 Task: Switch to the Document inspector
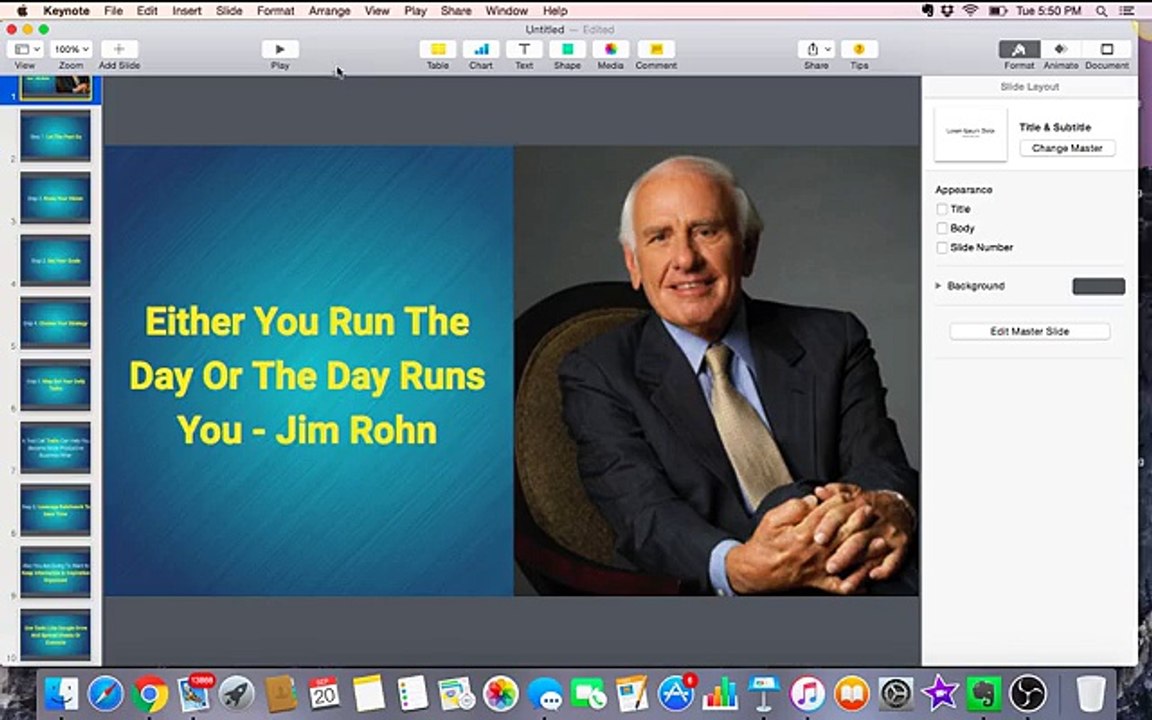coord(1106,49)
